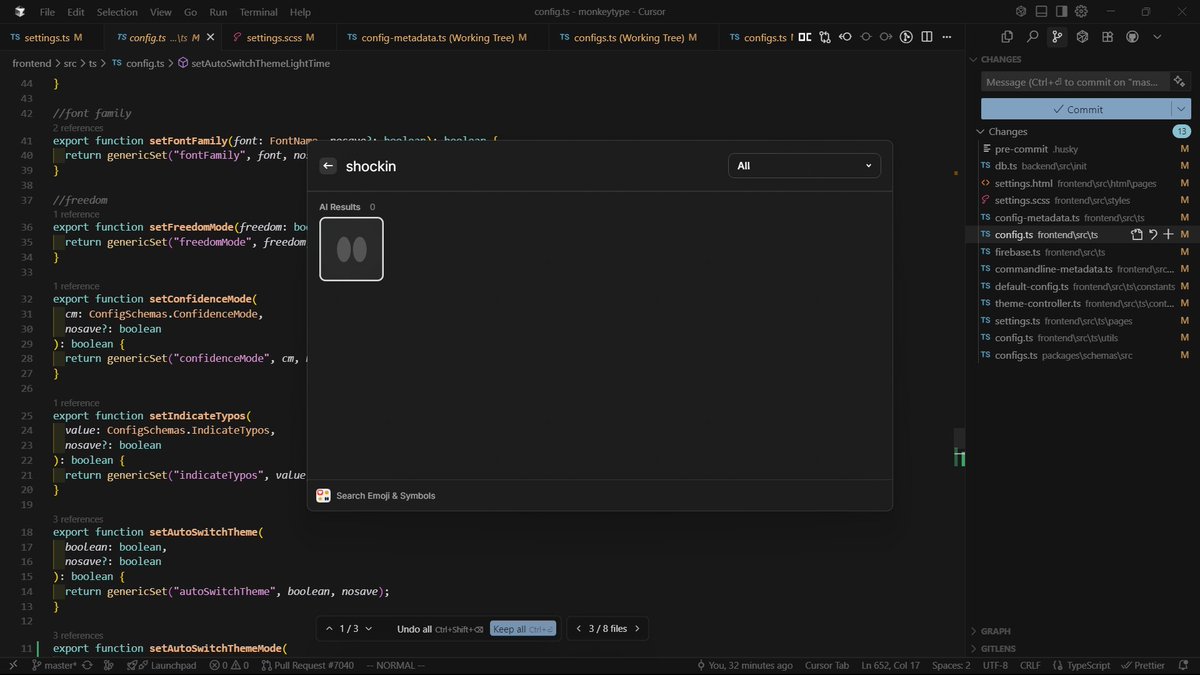Click Keep all in the review bar
This screenshot has height=675, width=1200.
[522, 629]
